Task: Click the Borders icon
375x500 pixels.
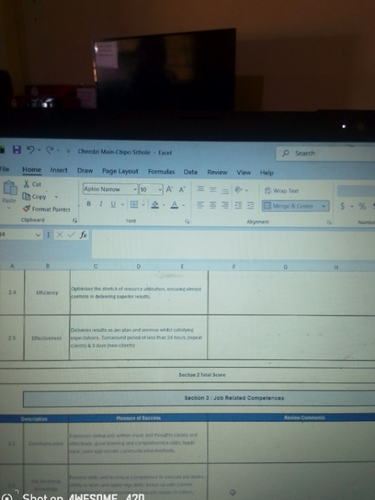Action: [x=134, y=204]
